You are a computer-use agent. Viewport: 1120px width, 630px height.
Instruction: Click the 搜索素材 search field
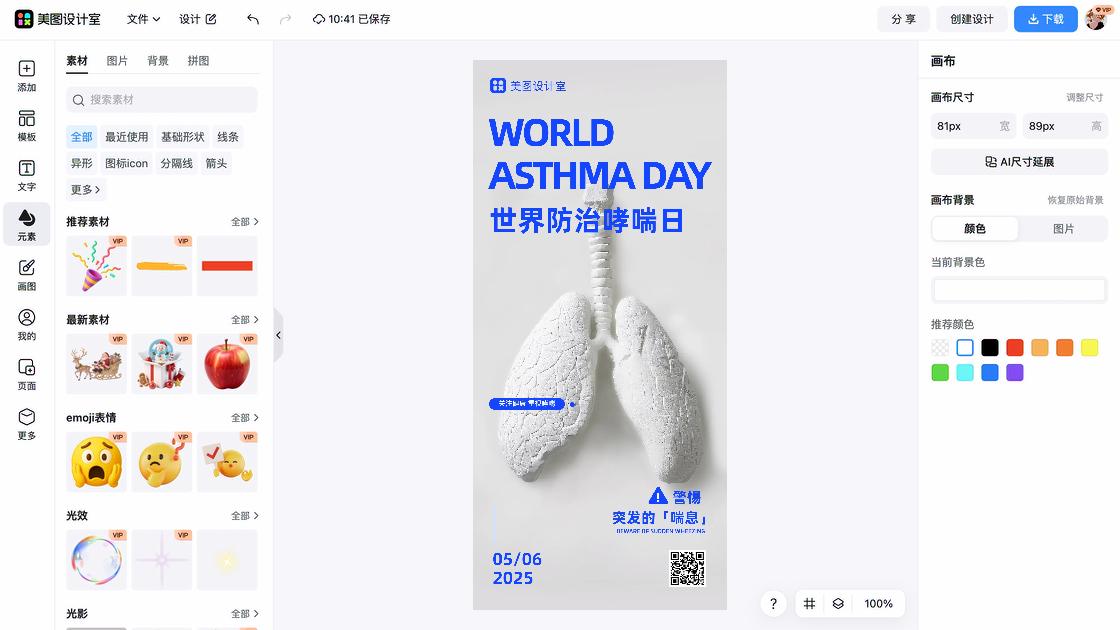click(x=161, y=100)
